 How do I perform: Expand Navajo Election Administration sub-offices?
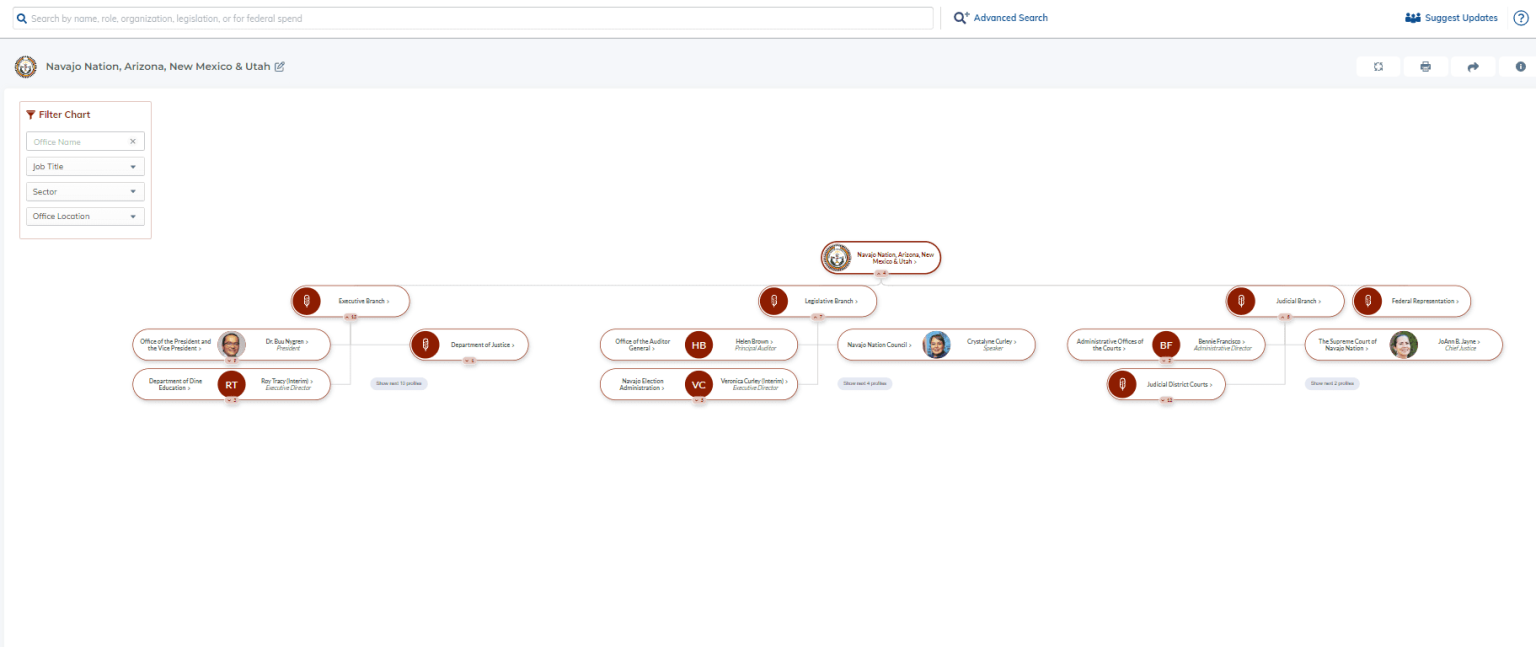699,400
